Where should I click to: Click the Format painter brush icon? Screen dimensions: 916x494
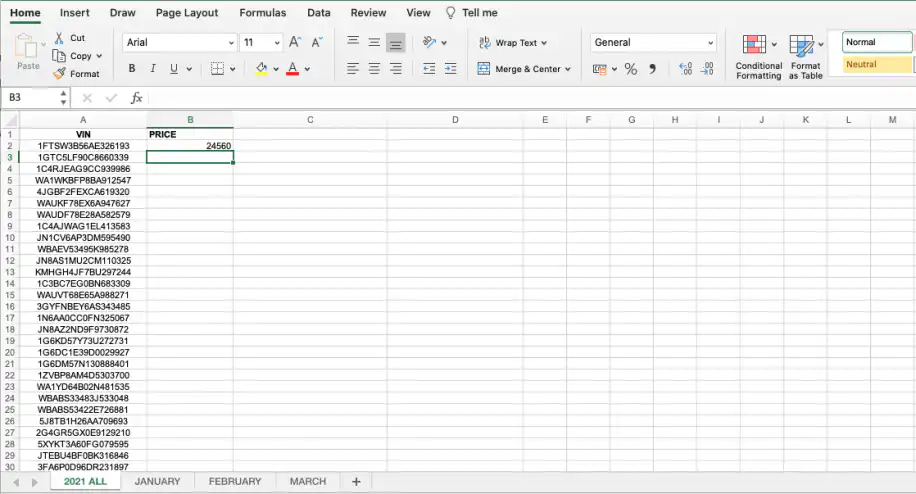click(x=59, y=74)
